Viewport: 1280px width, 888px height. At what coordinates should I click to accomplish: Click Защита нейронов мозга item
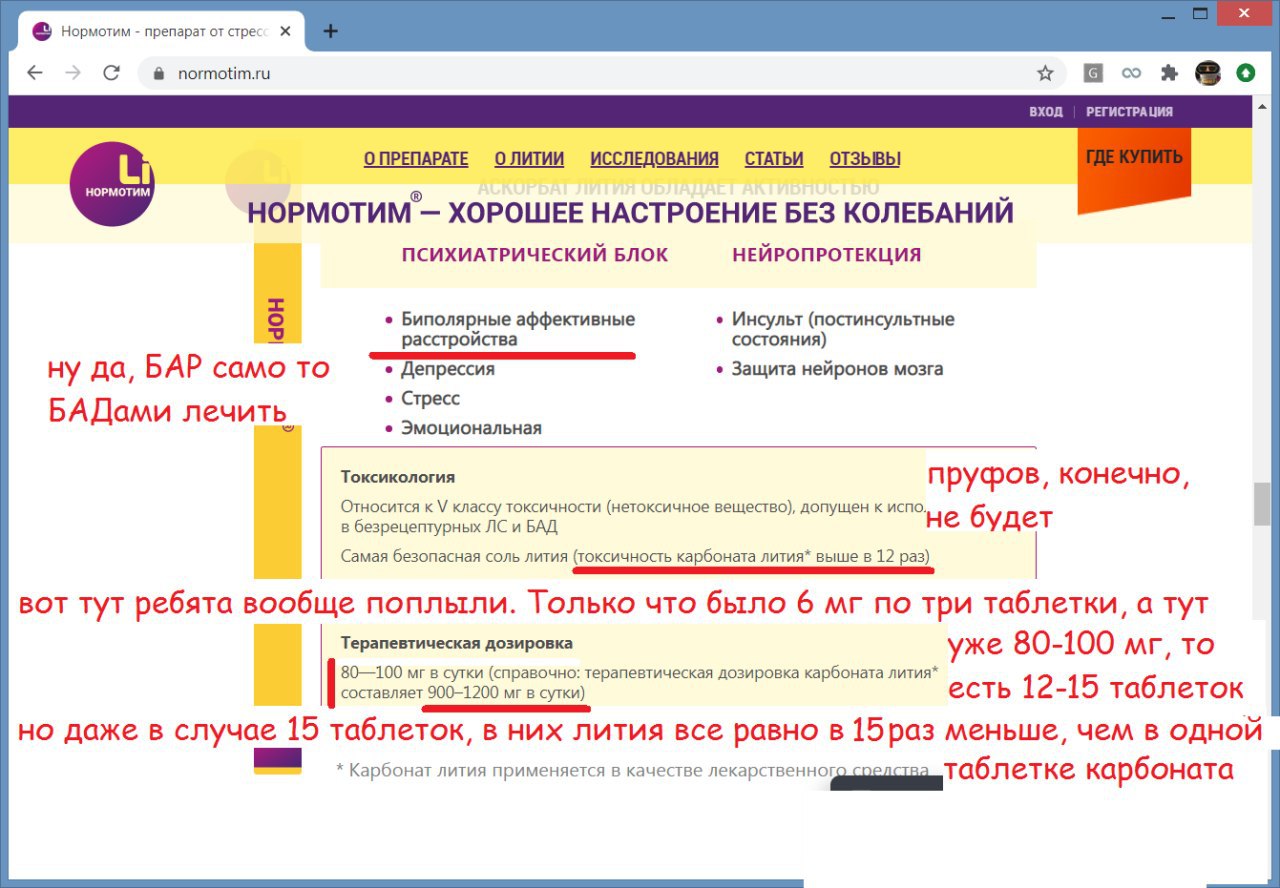(837, 369)
